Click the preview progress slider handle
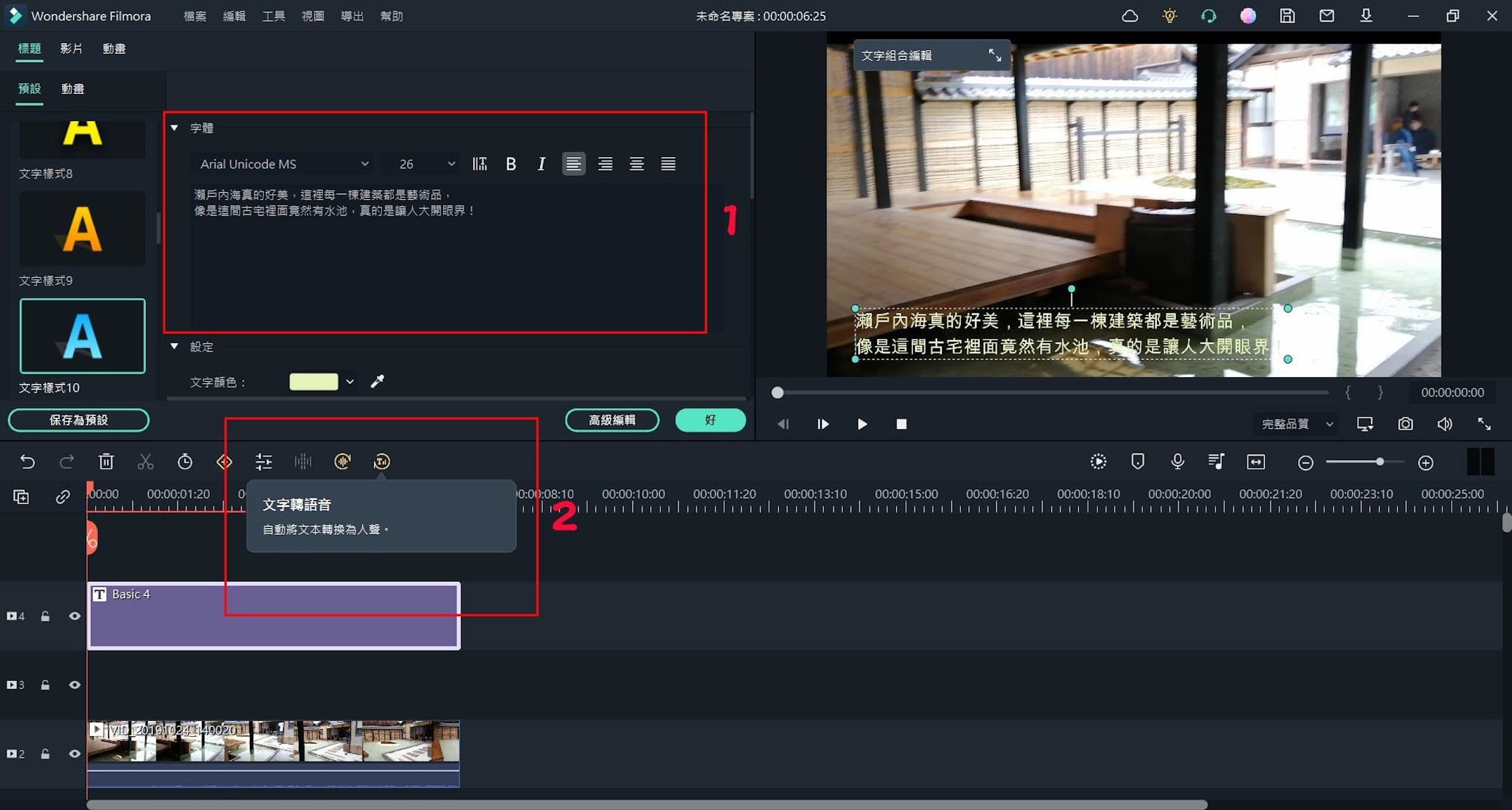The width and height of the screenshot is (1512, 810). click(x=777, y=393)
